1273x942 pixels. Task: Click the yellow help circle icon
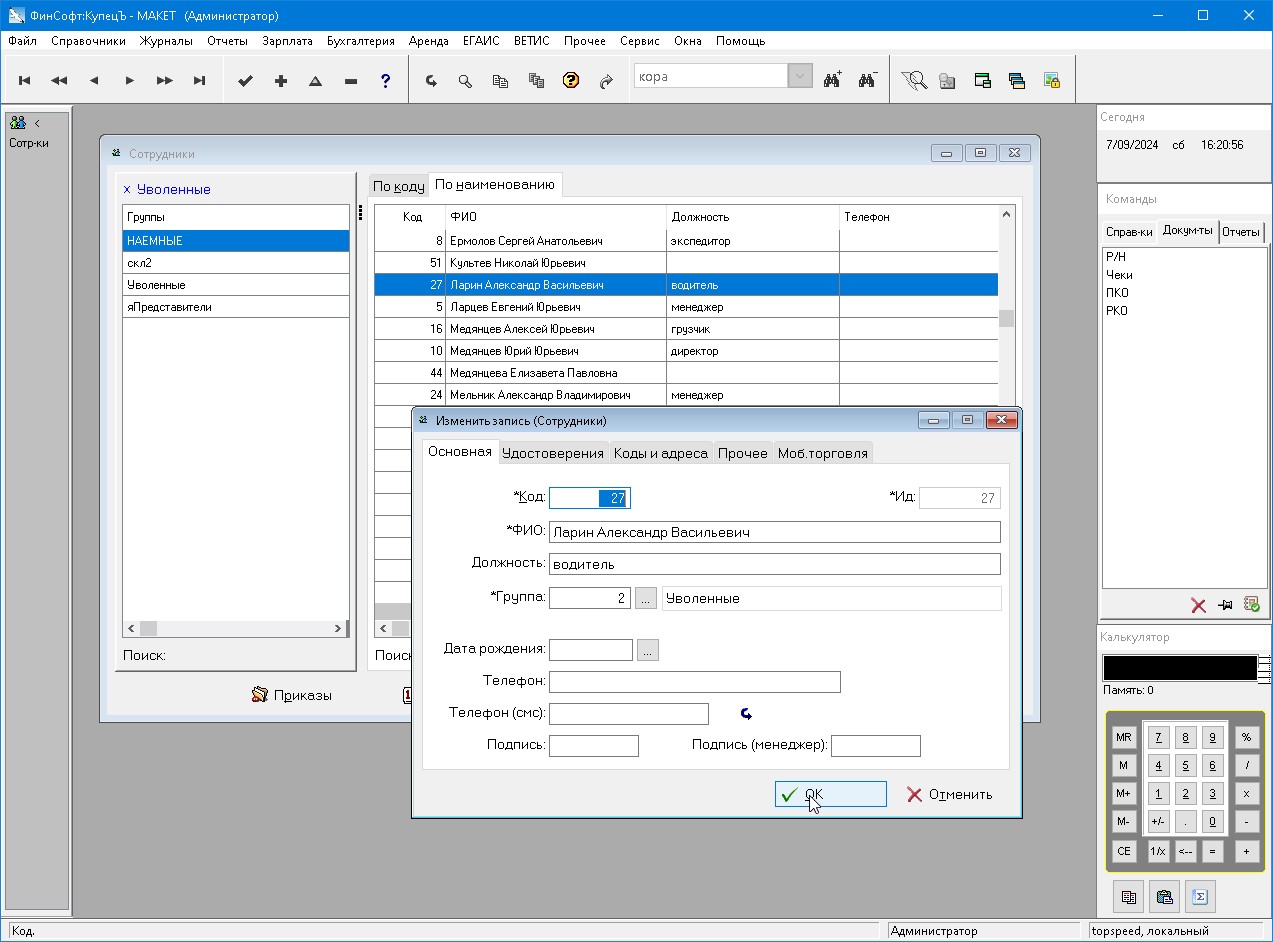click(x=571, y=81)
